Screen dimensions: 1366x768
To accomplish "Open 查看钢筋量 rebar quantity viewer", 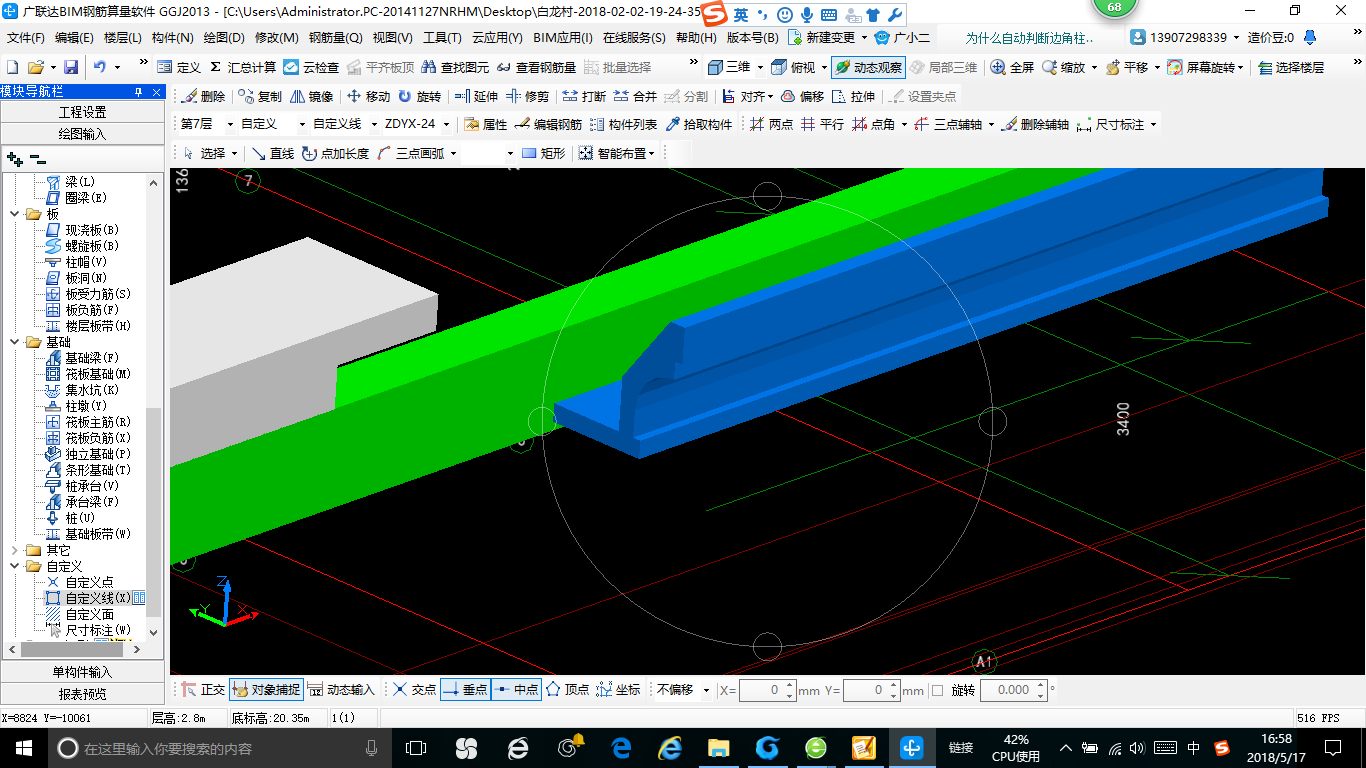I will 536,67.
